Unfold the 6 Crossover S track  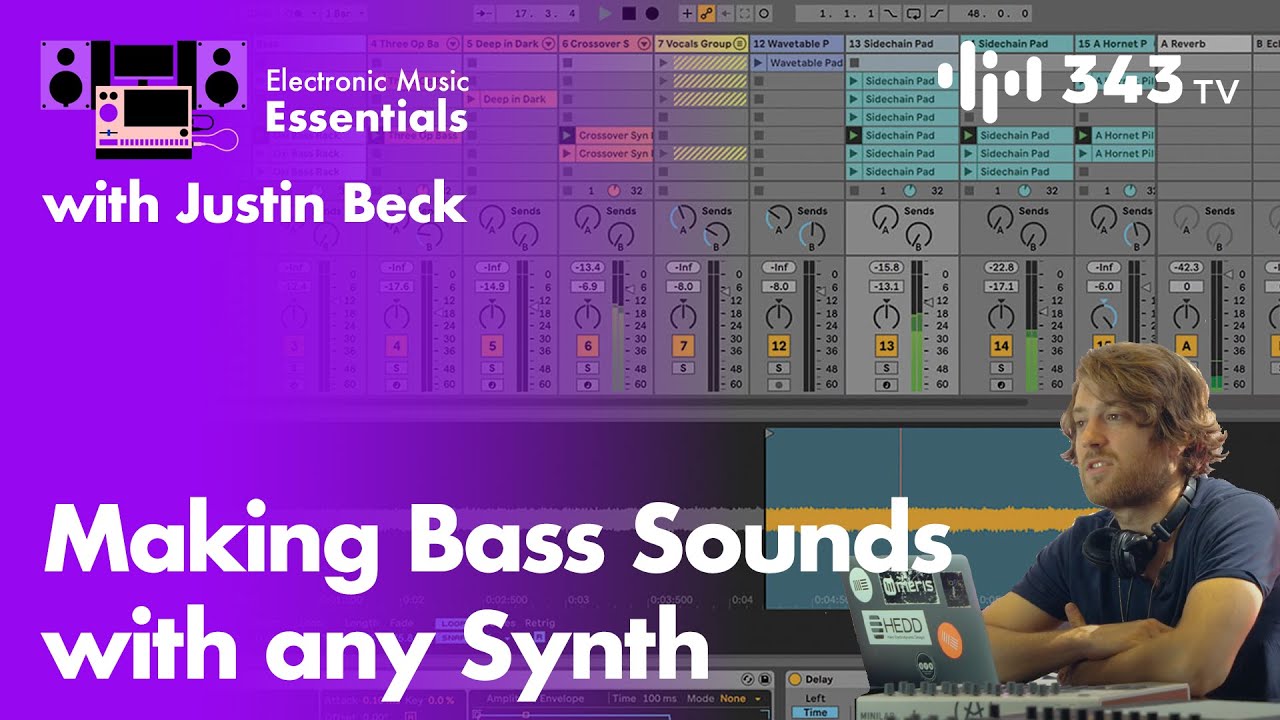[643, 44]
